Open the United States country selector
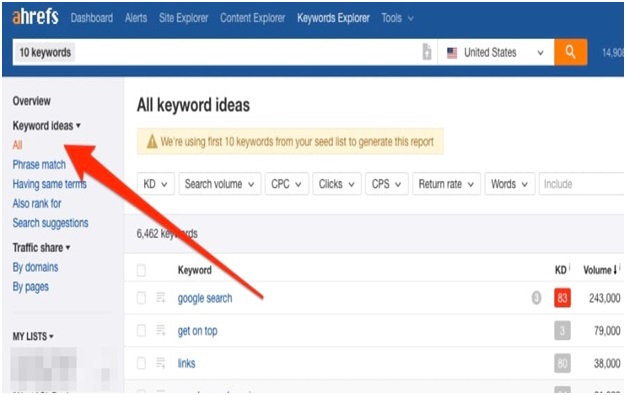Image resolution: width=626 pixels, height=395 pixels. click(x=496, y=52)
